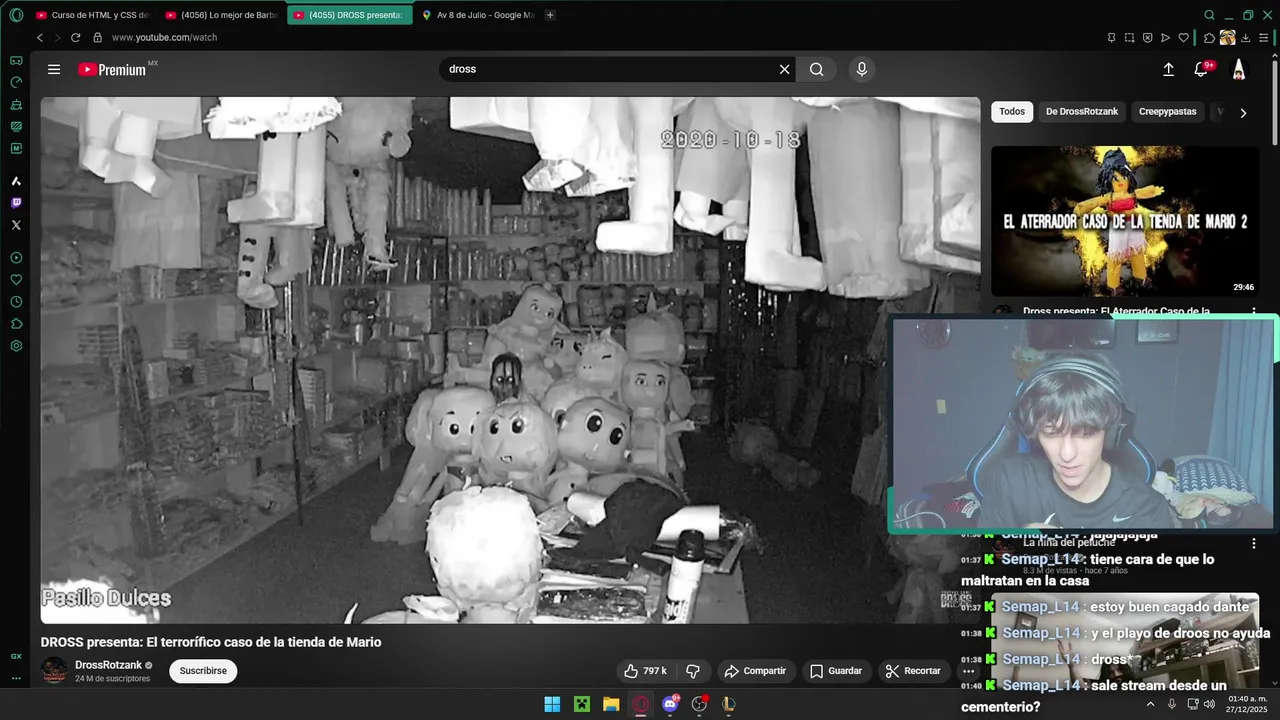
Task: Click the Recortar clip button
Action: pos(913,671)
